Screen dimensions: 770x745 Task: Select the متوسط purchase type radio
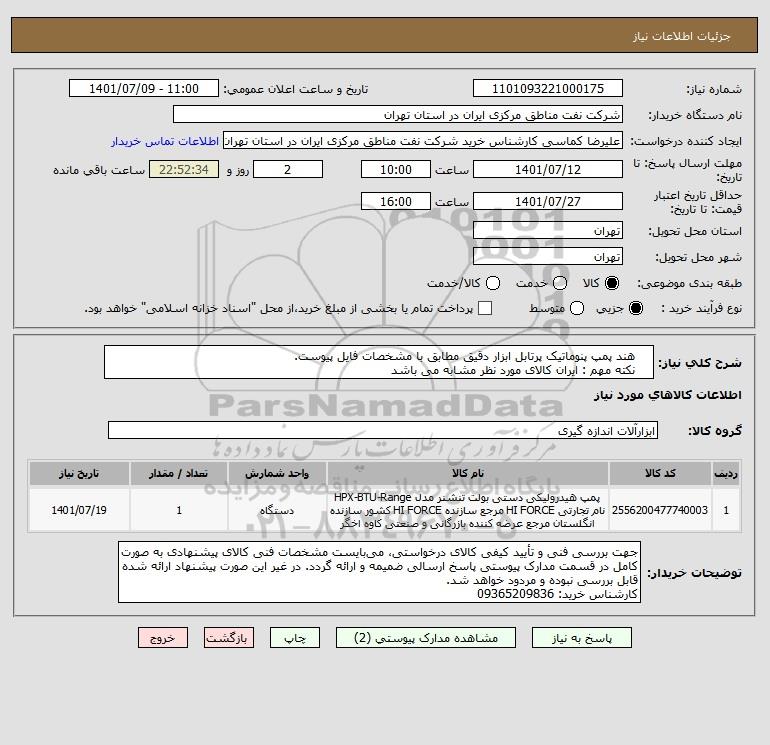click(x=577, y=308)
